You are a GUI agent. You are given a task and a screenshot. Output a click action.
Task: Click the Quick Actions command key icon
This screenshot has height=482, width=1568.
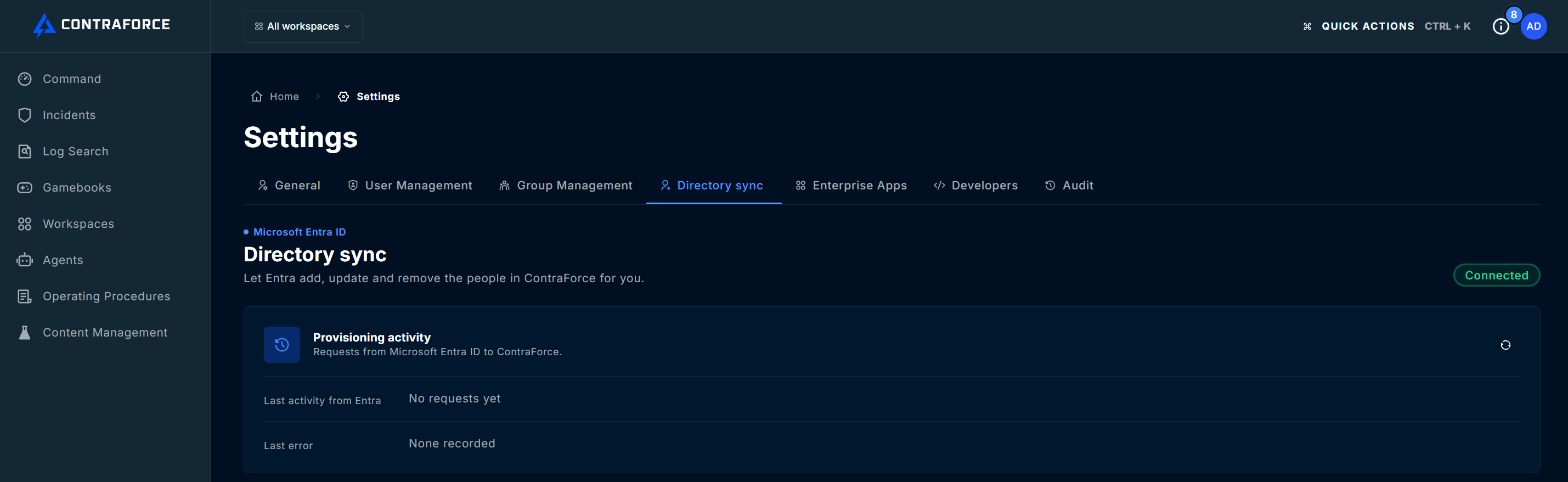1307,27
